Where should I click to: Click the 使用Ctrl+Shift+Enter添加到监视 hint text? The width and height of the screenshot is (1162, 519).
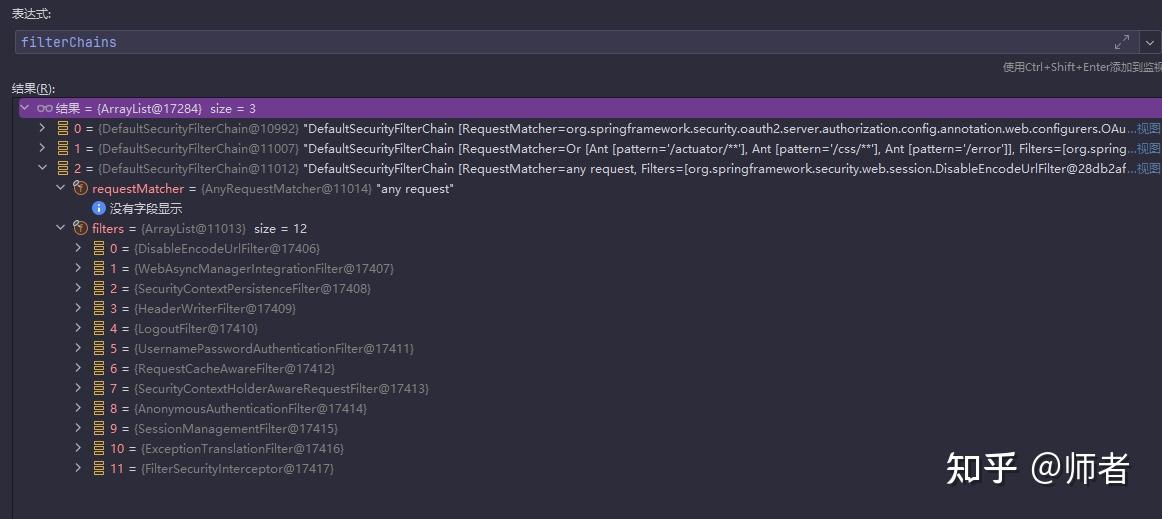click(x=1082, y=67)
